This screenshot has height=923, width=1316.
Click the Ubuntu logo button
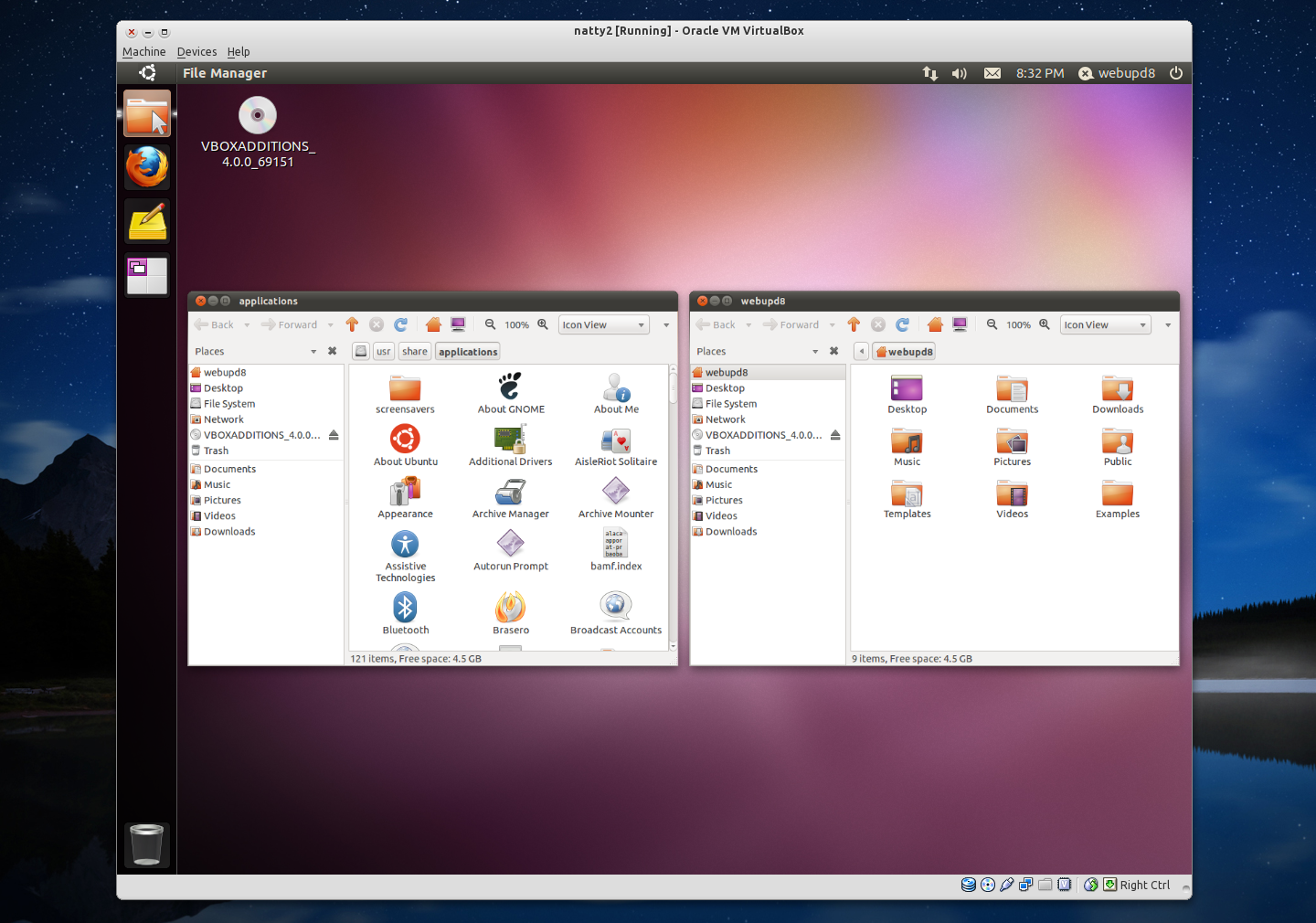pyautogui.click(x=147, y=73)
